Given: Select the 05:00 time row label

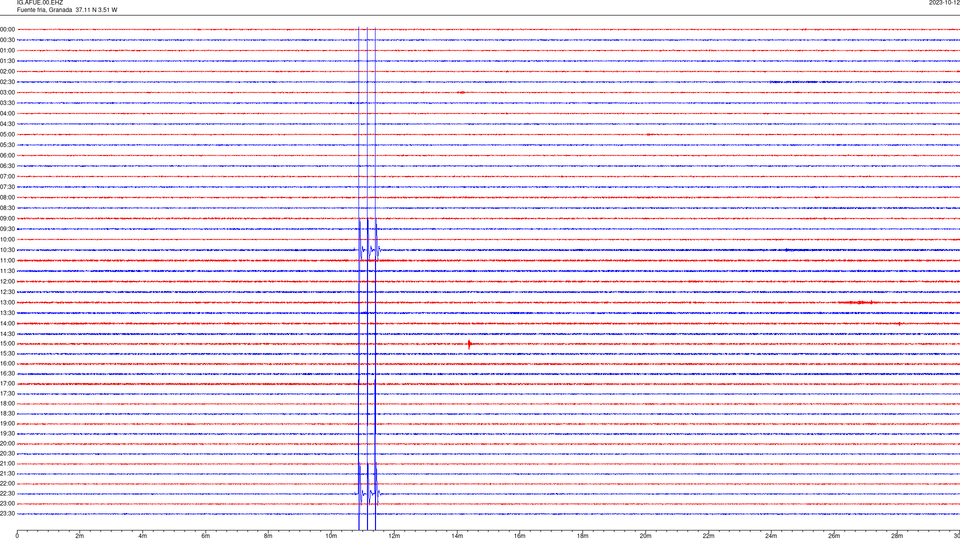Looking at the screenshot, I should pos(7,135).
